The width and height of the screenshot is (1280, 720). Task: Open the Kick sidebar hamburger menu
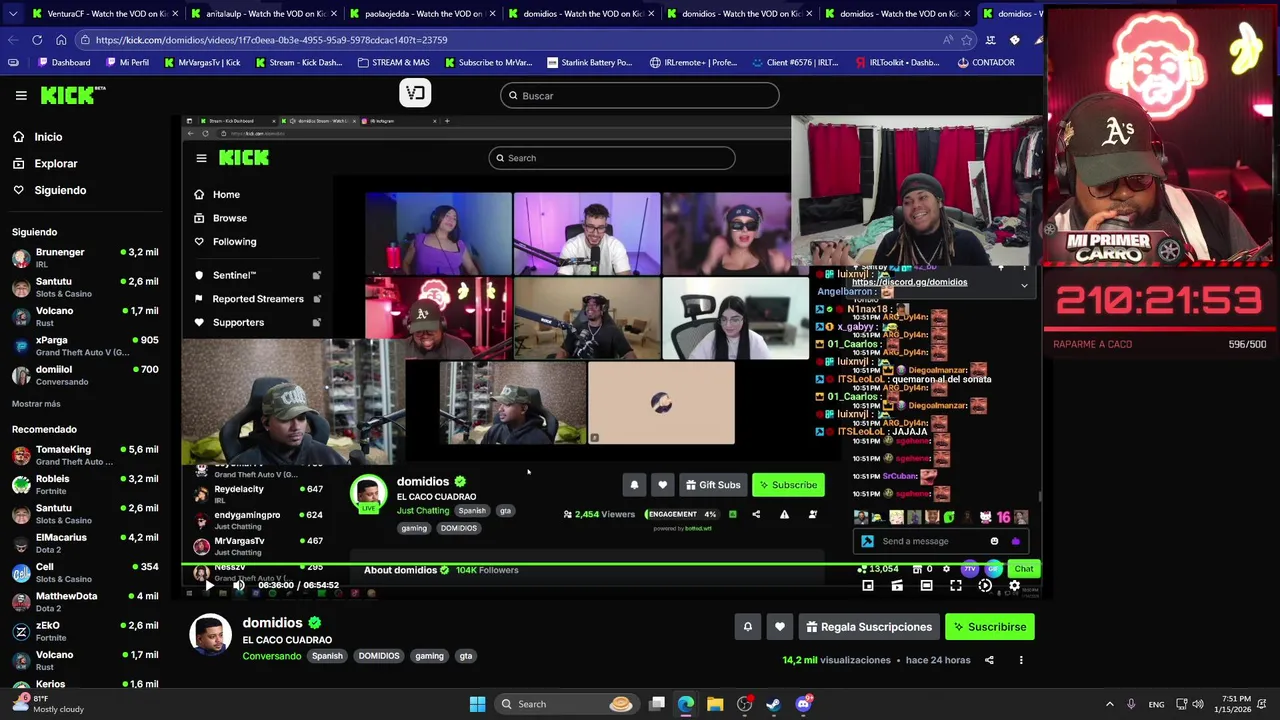tap(21, 95)
